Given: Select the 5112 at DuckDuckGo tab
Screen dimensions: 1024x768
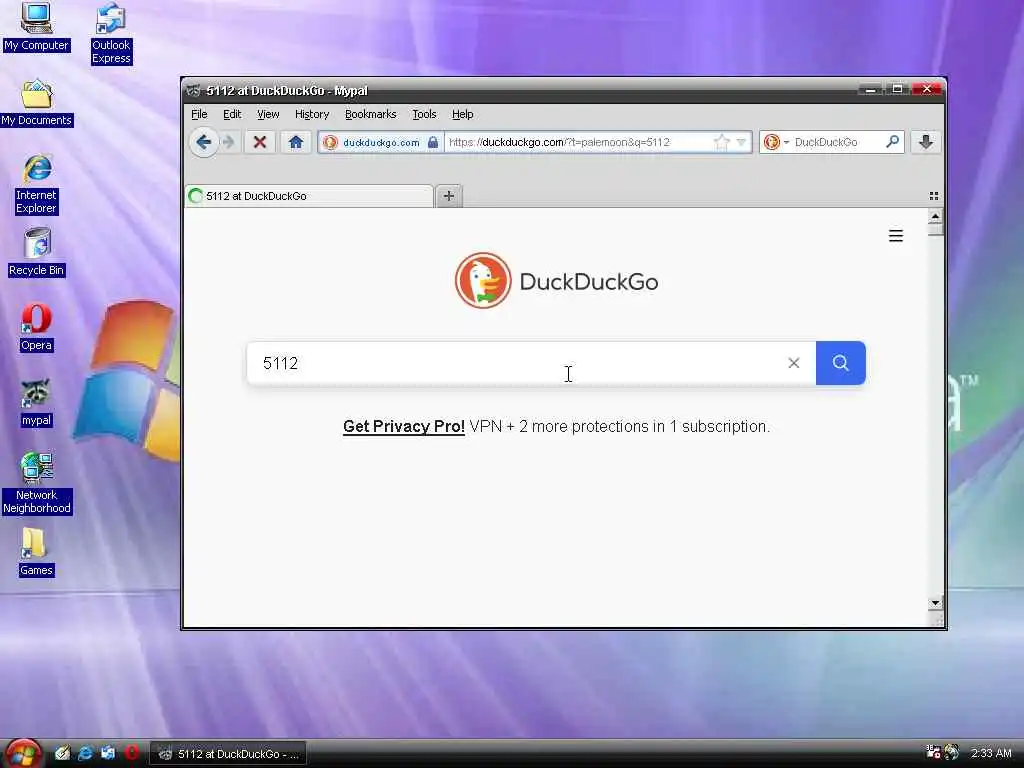Looking at the screenshot, I should 309,196.
